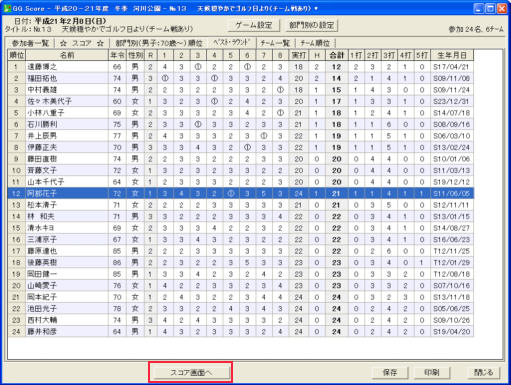Image resolution: width=511 pixels, height=385 pixels.
Task: Open the title bar dropdown arrow after game title
Action: 316,9
